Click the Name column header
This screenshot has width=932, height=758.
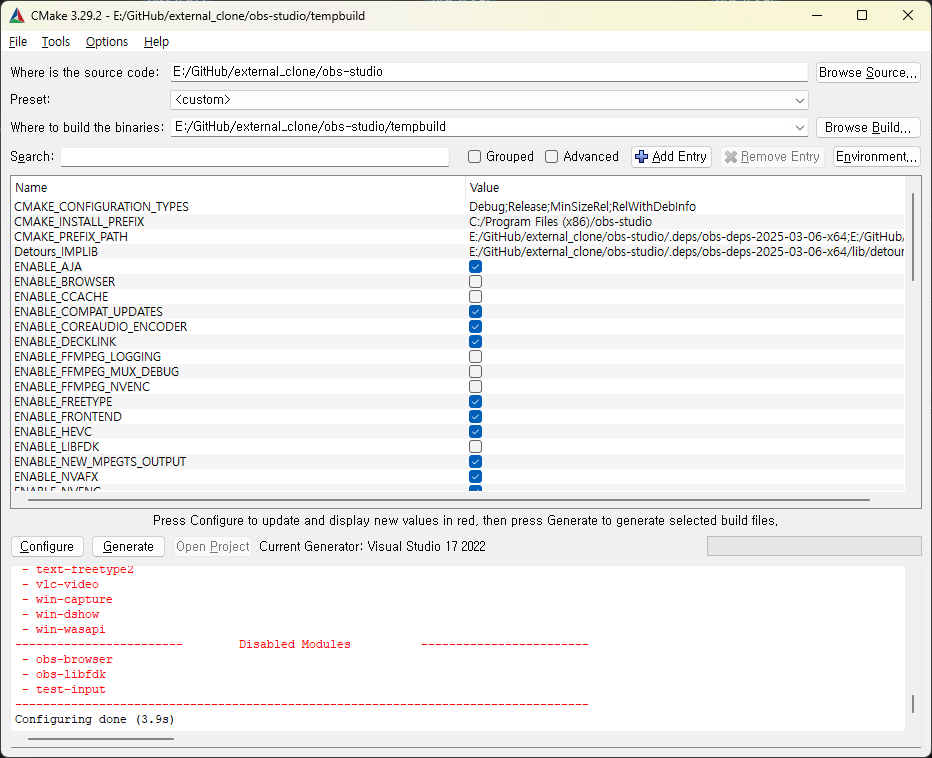click(x=238, y=187)
